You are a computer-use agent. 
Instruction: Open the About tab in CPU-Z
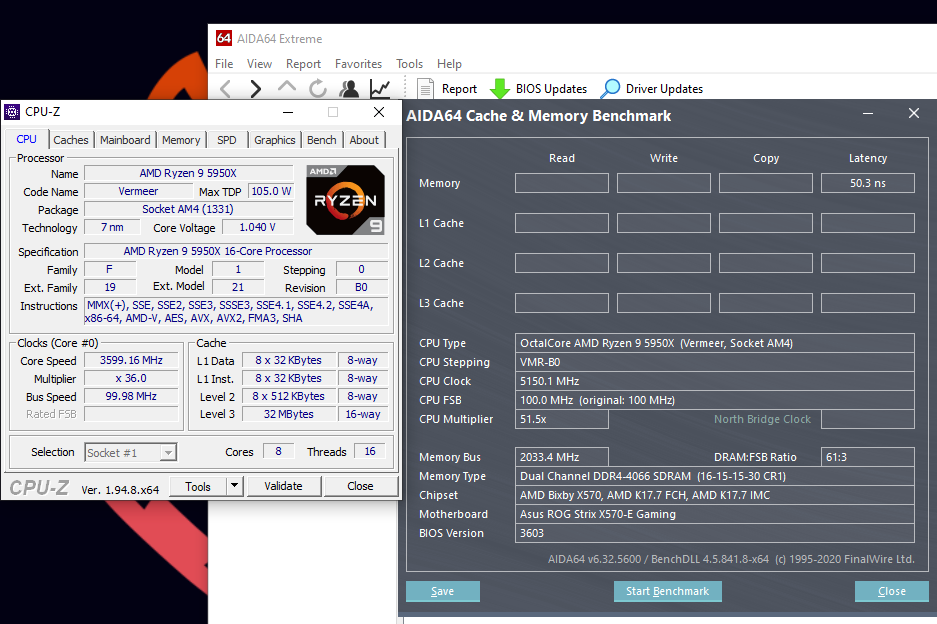[x=364, y=140]
